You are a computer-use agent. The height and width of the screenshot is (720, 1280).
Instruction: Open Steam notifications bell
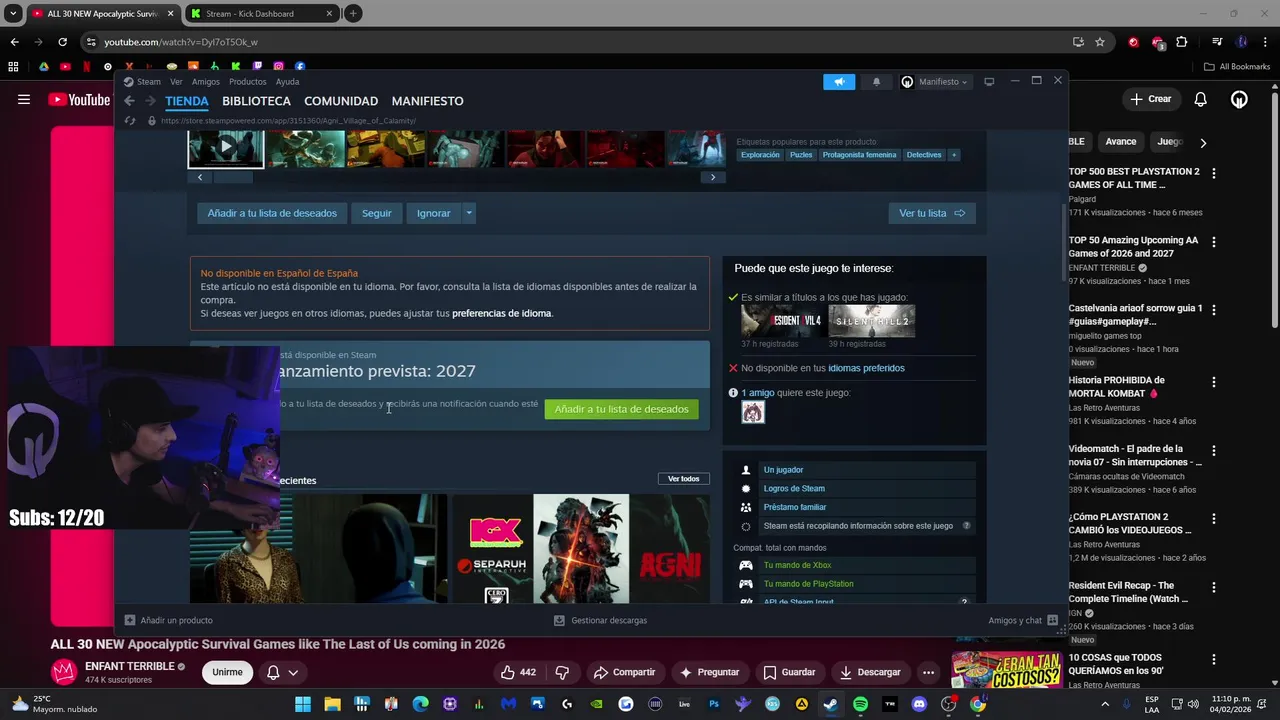pos(876,82)
